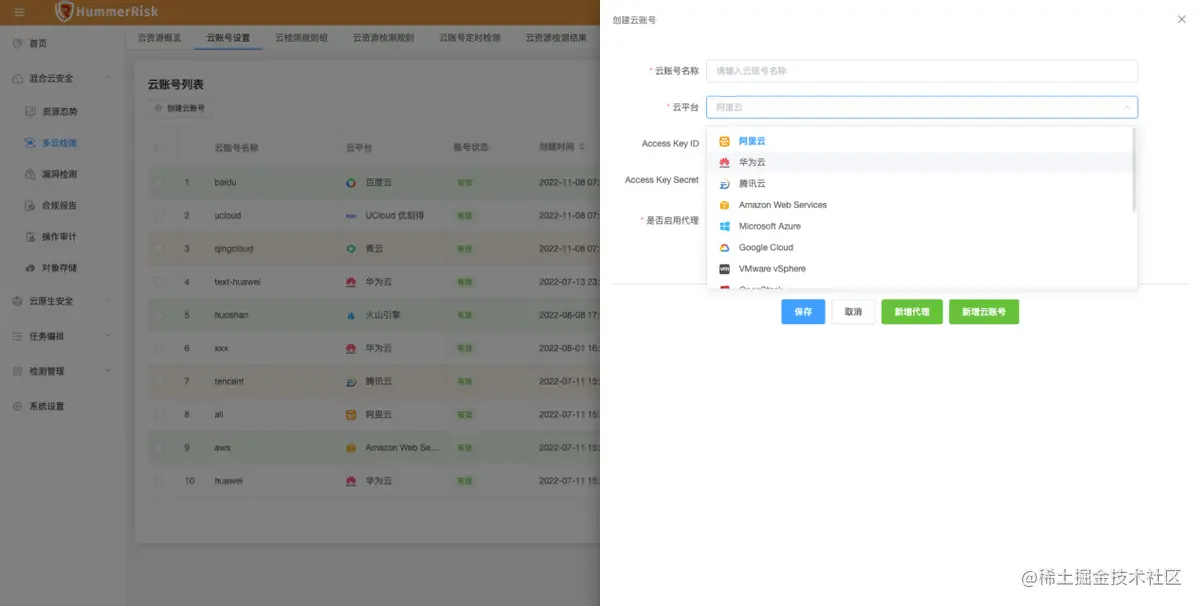Click Amazon icon in aws row
This screenshot has width=1200, height=606.
coord(351,448)
